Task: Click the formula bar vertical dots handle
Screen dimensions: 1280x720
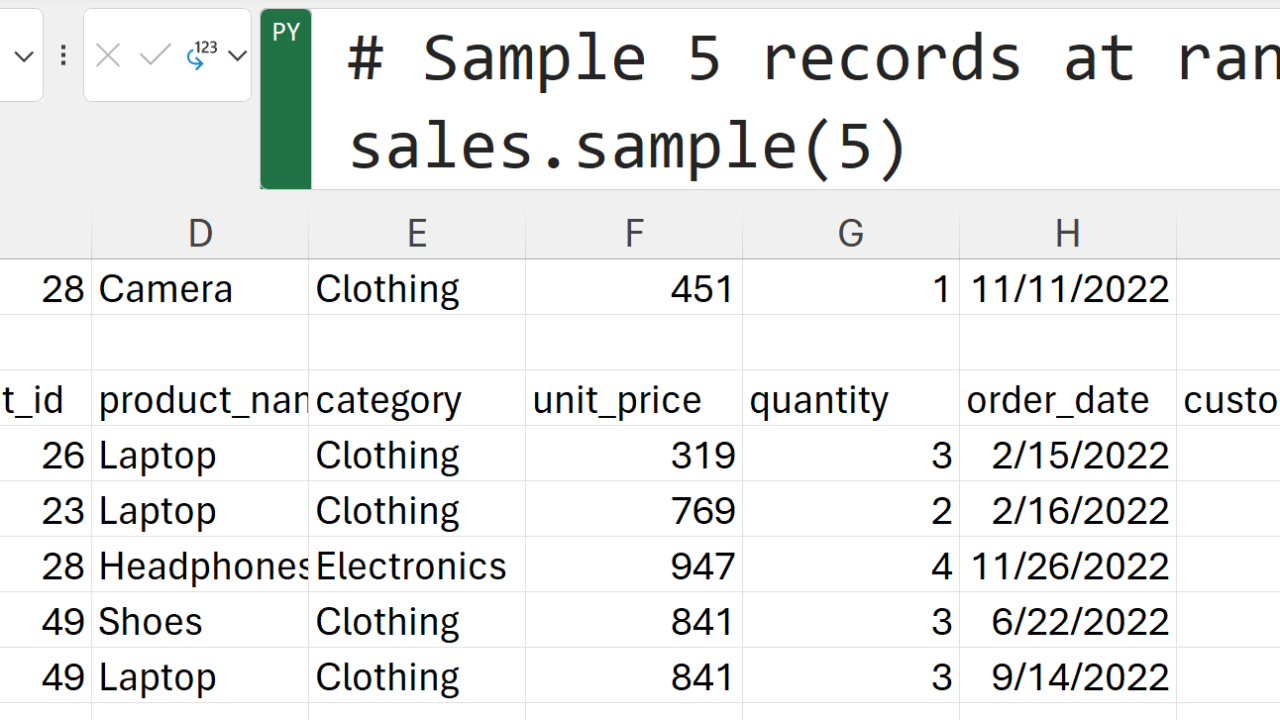Action: (x=63, y=56)
